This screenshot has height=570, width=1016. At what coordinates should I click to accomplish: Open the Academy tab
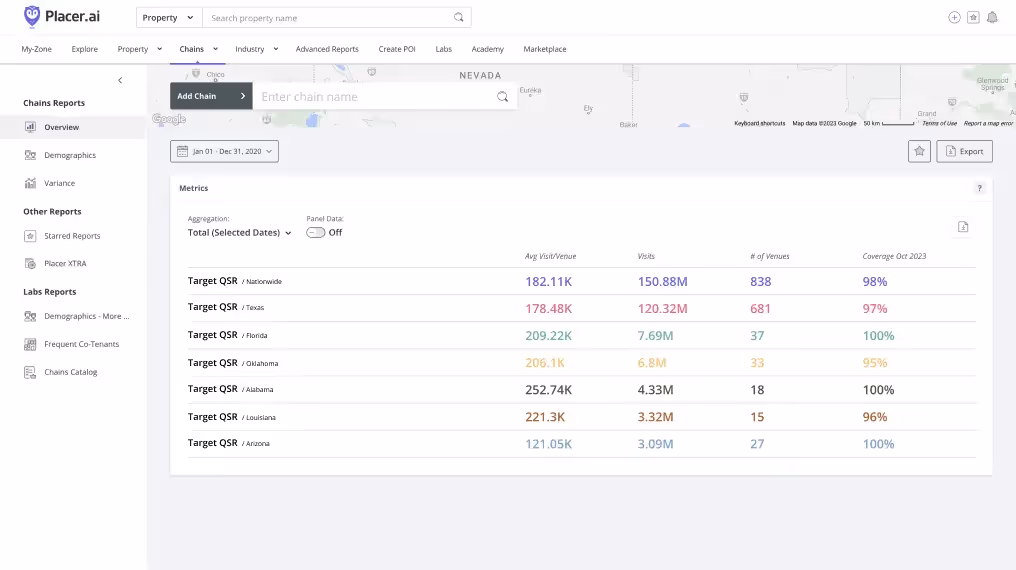pos(488,49)
